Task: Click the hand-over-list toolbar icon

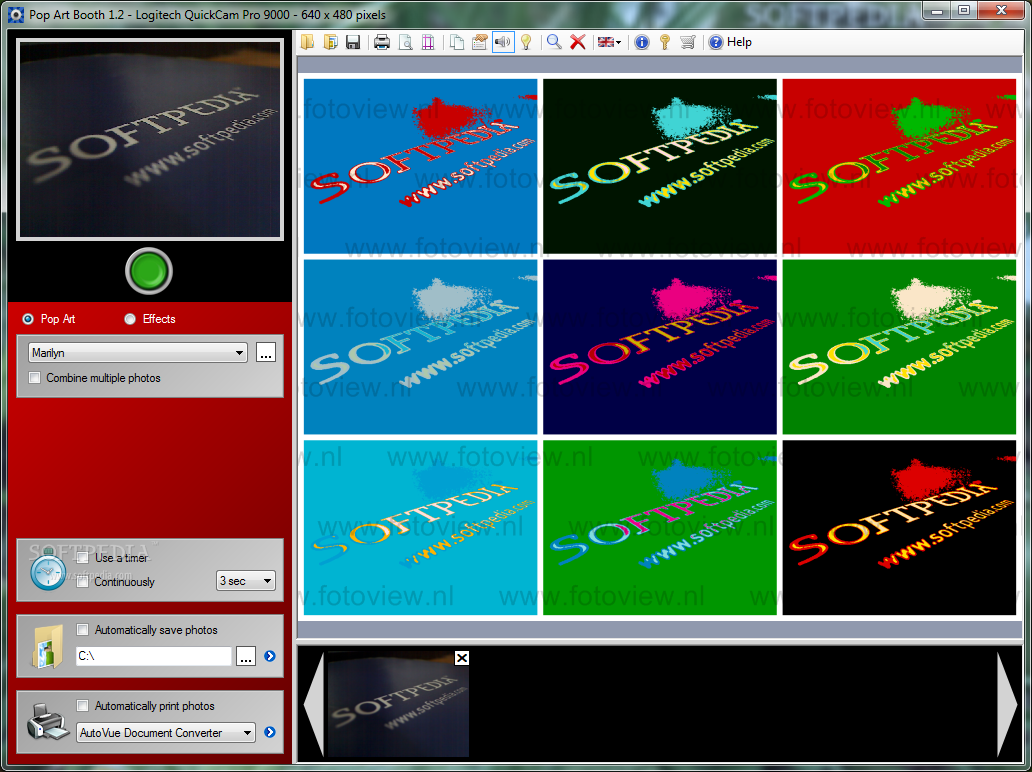Action: click(480, 42)
